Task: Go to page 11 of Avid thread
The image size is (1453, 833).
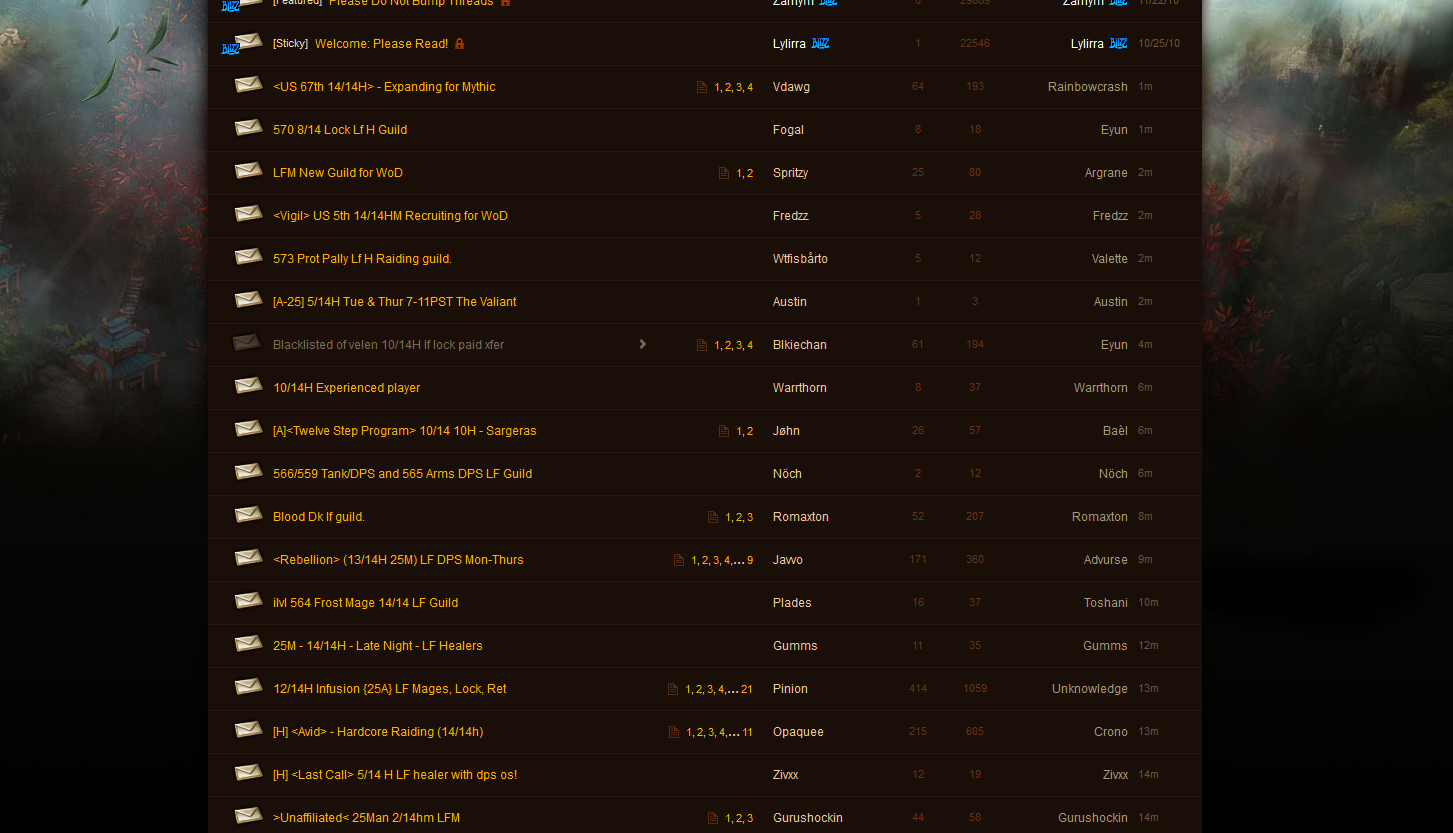Action: click(747, 732)
